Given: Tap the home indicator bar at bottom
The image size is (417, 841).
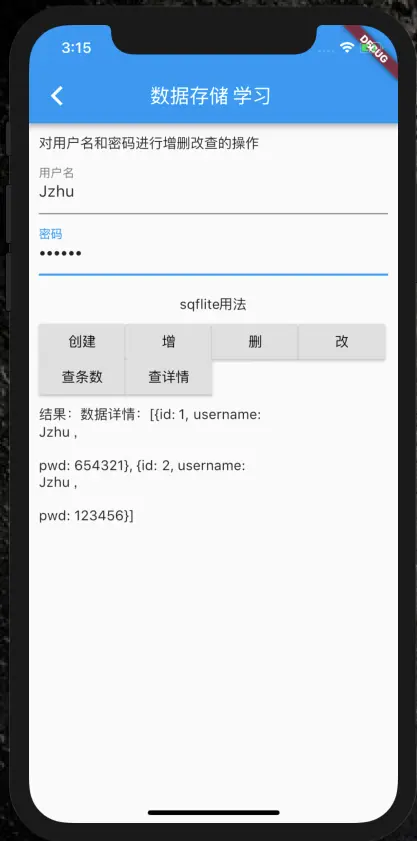Looking at the screenshot, I should (214, 813).
